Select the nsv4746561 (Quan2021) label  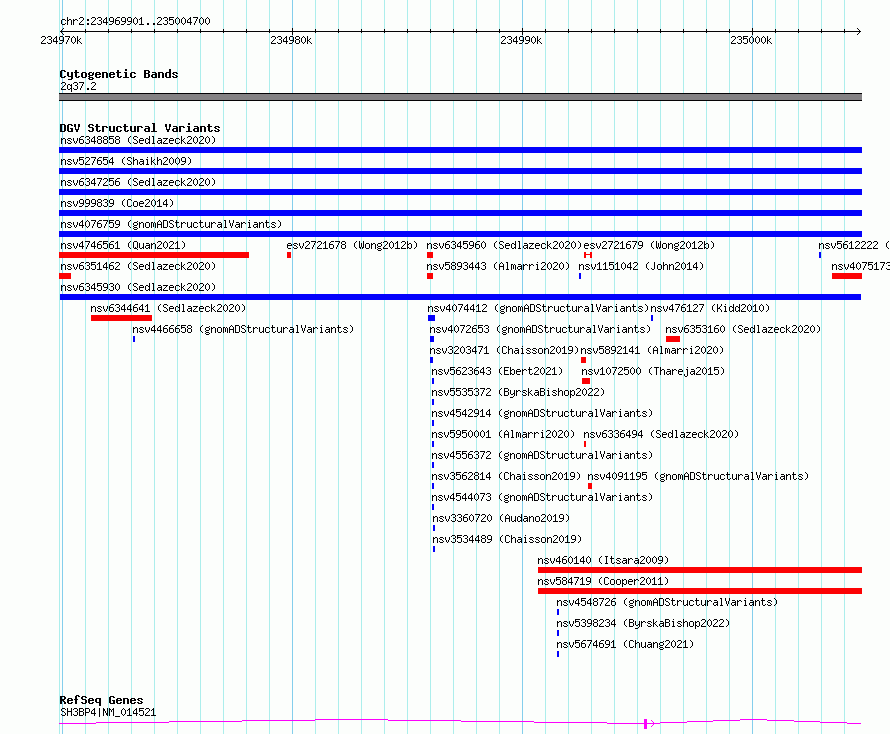[123, 245]
